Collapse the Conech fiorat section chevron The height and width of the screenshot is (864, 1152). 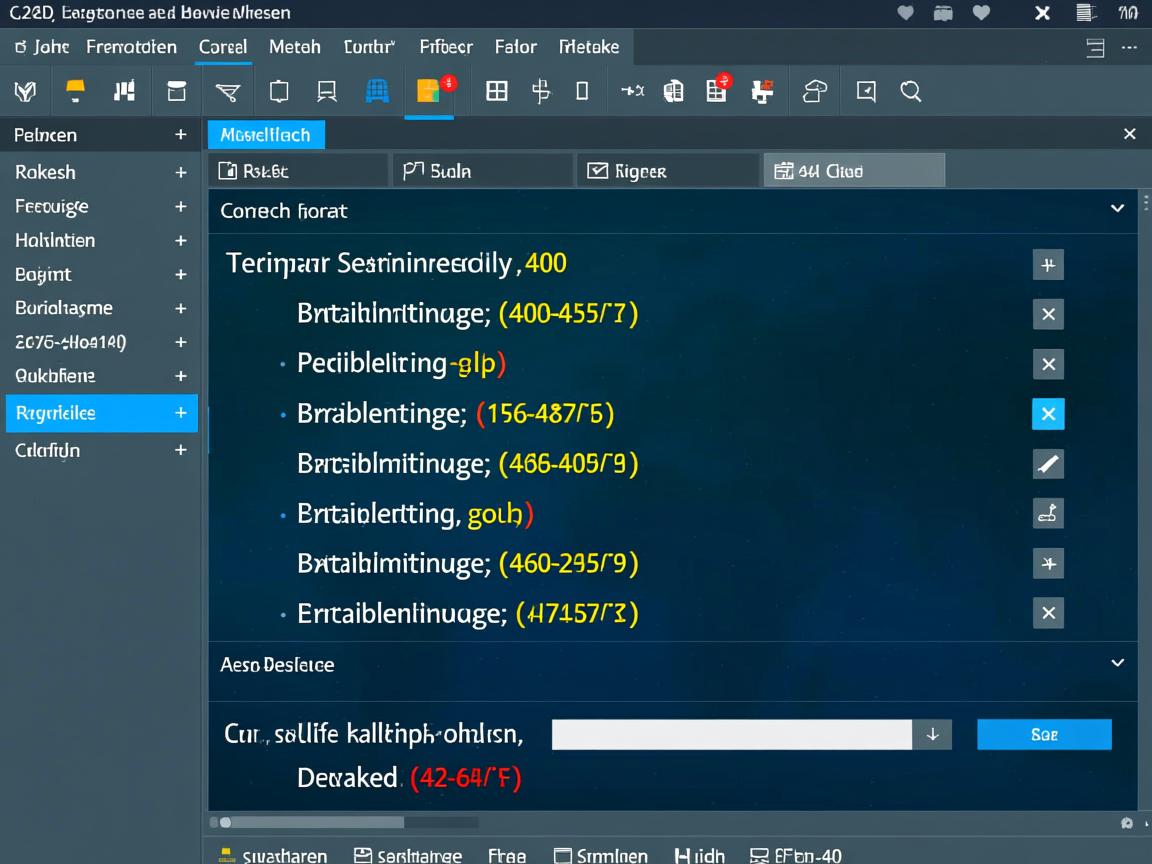(1117, 209)
